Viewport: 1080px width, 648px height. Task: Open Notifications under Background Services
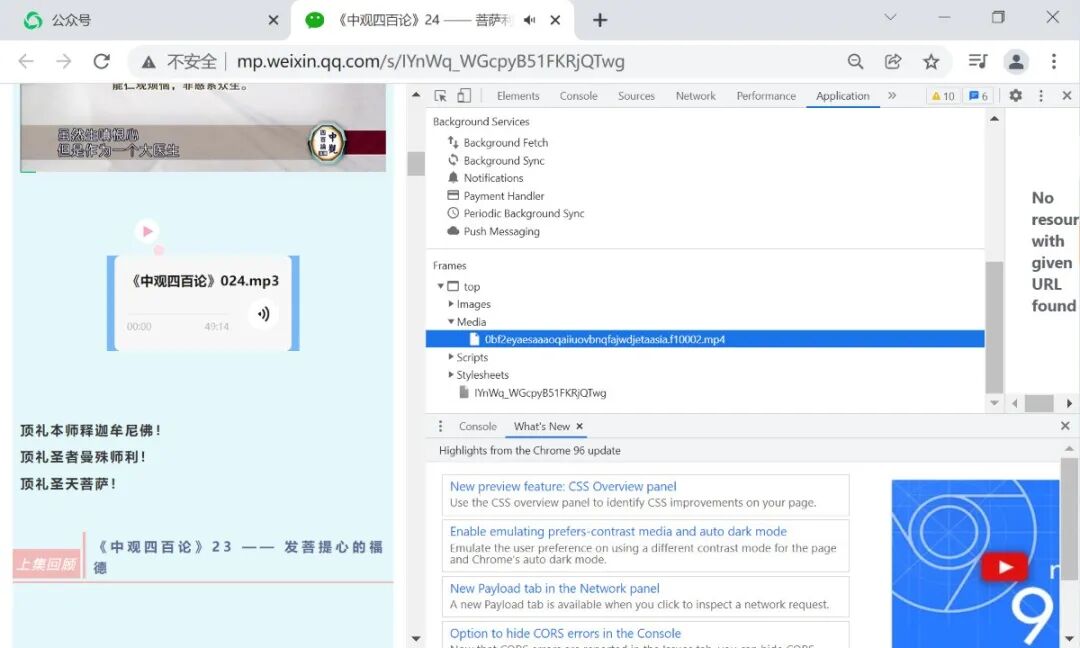(x=493, y=178)
